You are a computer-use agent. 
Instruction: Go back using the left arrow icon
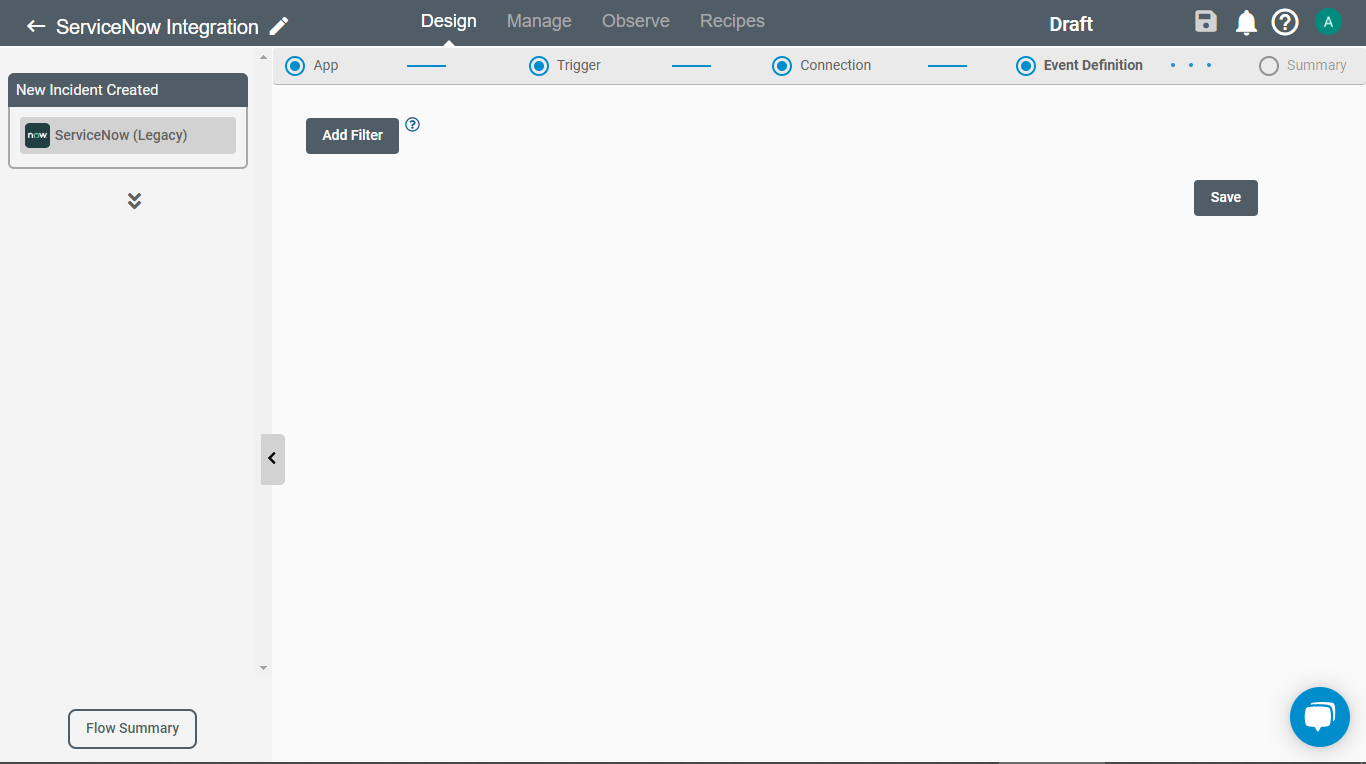click(36, 27)
